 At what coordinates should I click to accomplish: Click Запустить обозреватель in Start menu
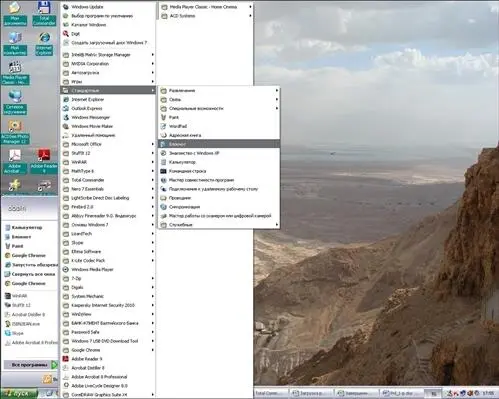[30, 265]
